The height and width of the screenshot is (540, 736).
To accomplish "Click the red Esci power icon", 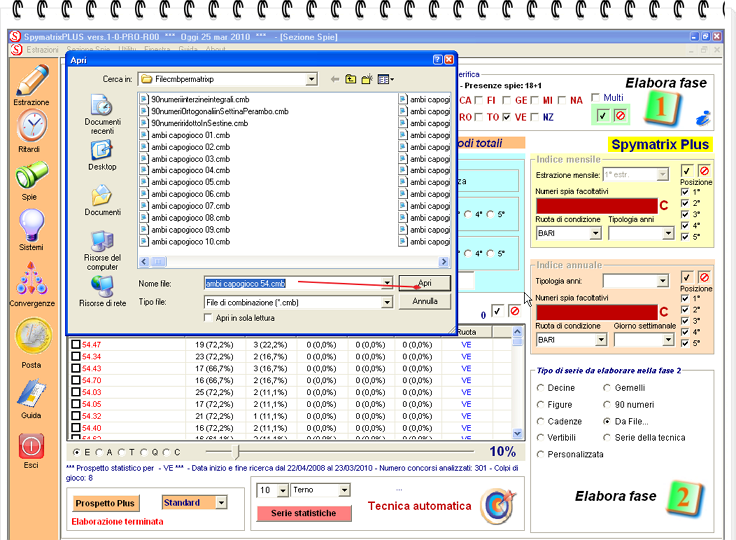I will 31,446.
